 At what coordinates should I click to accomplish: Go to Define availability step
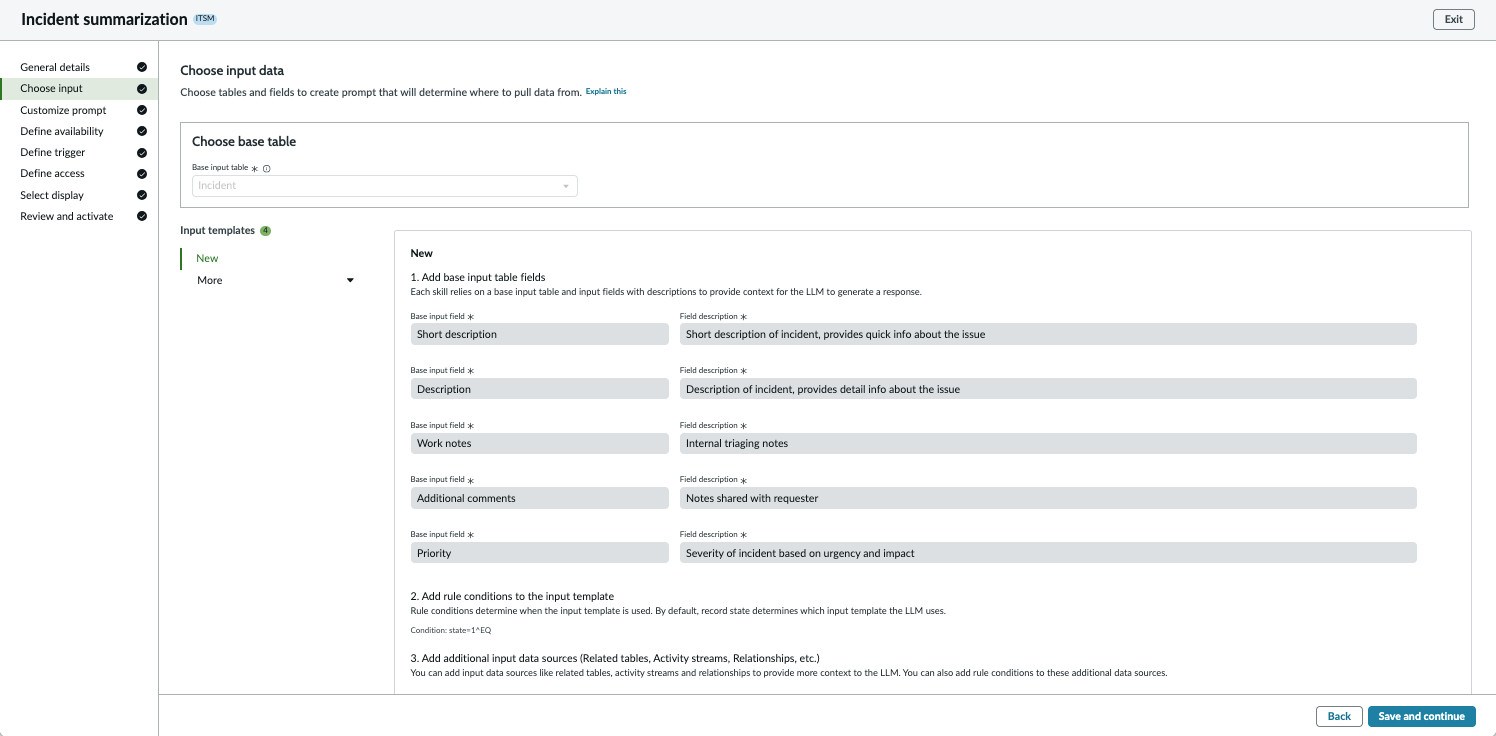pos(62,131)
